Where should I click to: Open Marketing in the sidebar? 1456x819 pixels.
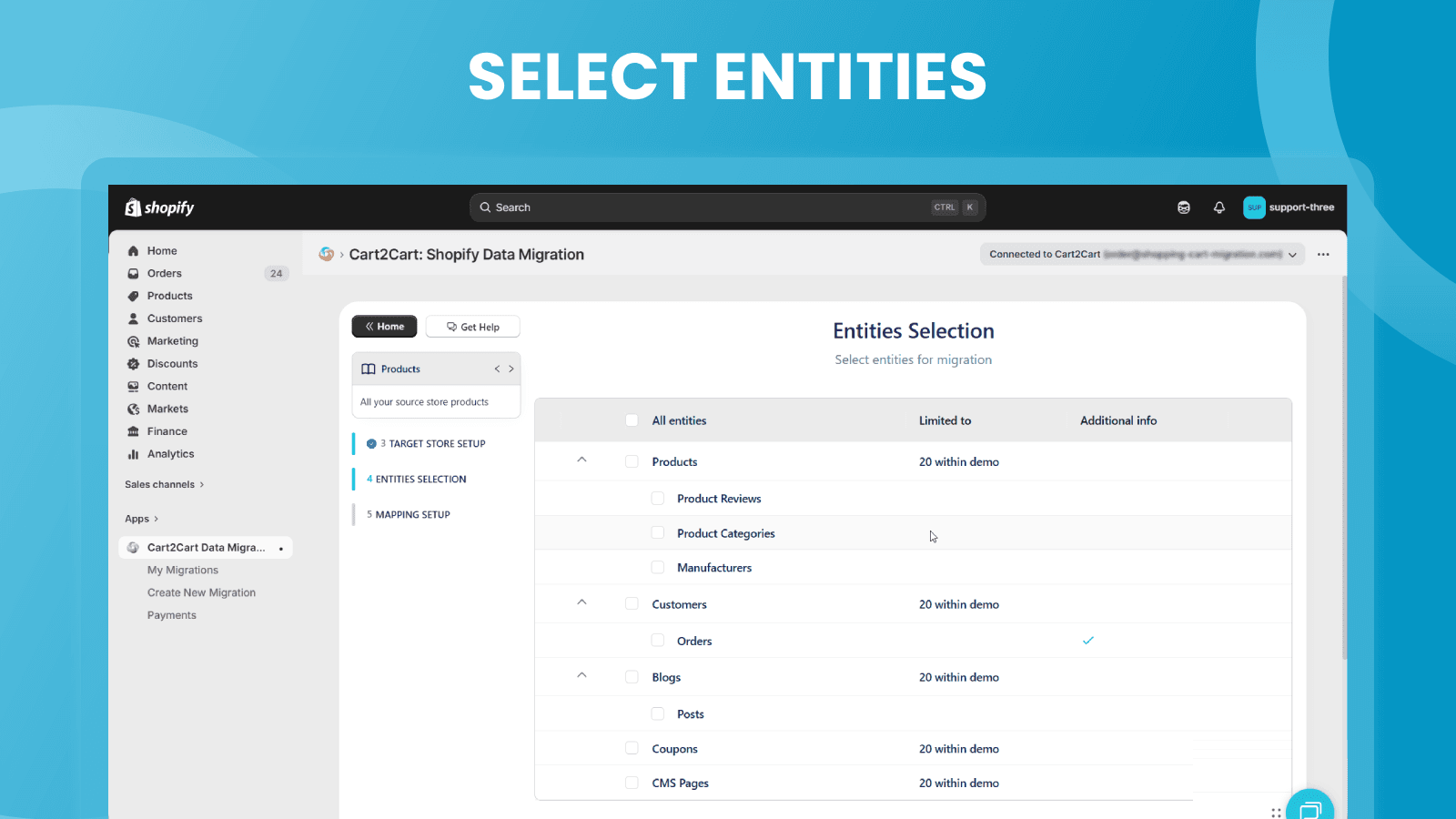coord(173,341)
